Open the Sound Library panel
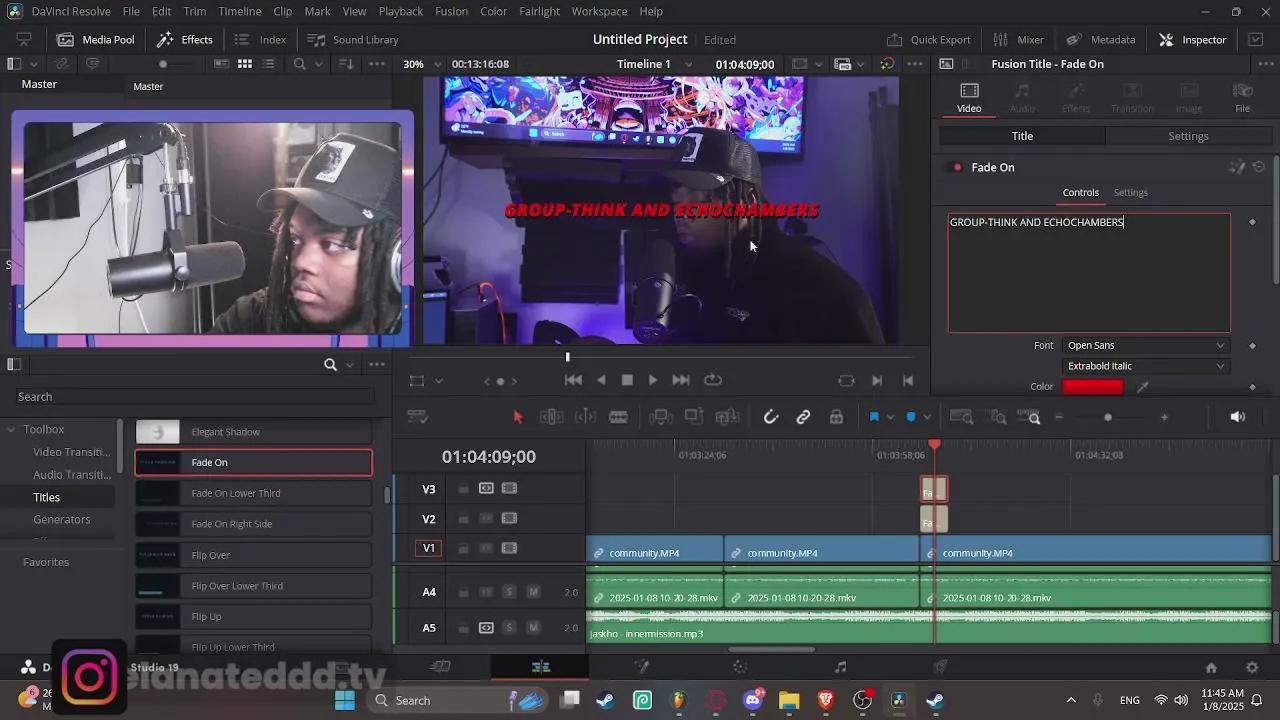Image resolution: width=1280 pixels, height=720 pixels. [x=353, y=40]
